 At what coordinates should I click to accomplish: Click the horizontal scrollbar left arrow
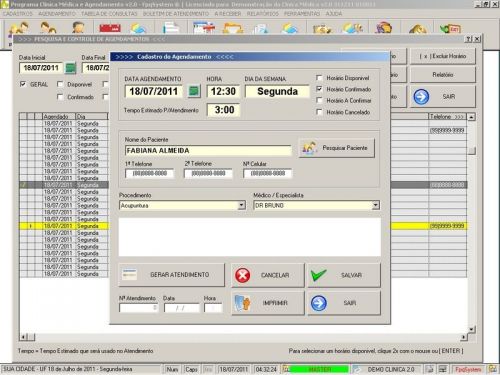23,337
